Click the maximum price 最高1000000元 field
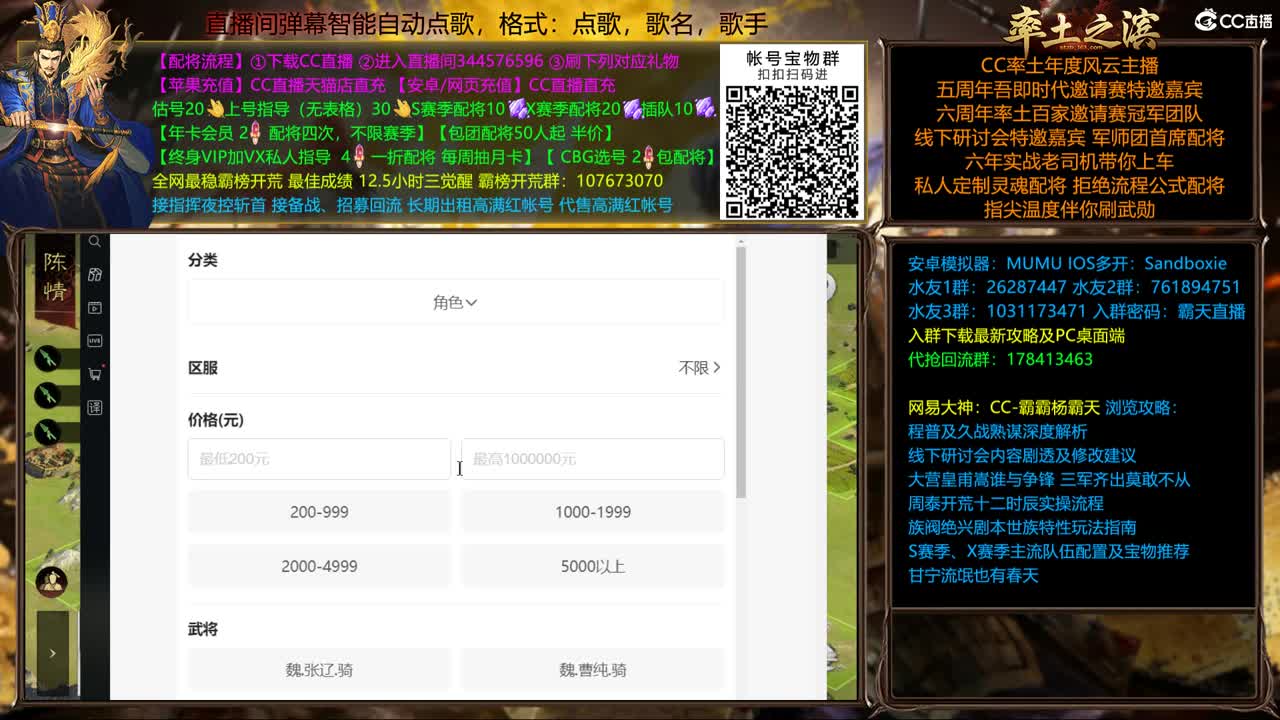Image resolution: width=1280 pixels, height=720 pixels. click(592, 459)
